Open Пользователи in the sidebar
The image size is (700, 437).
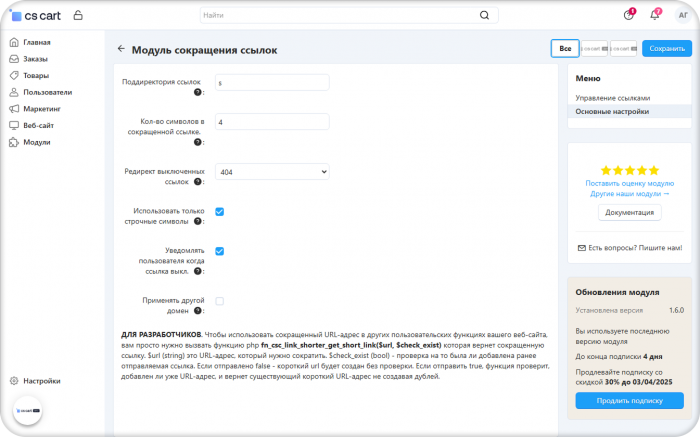coord(48,92)
